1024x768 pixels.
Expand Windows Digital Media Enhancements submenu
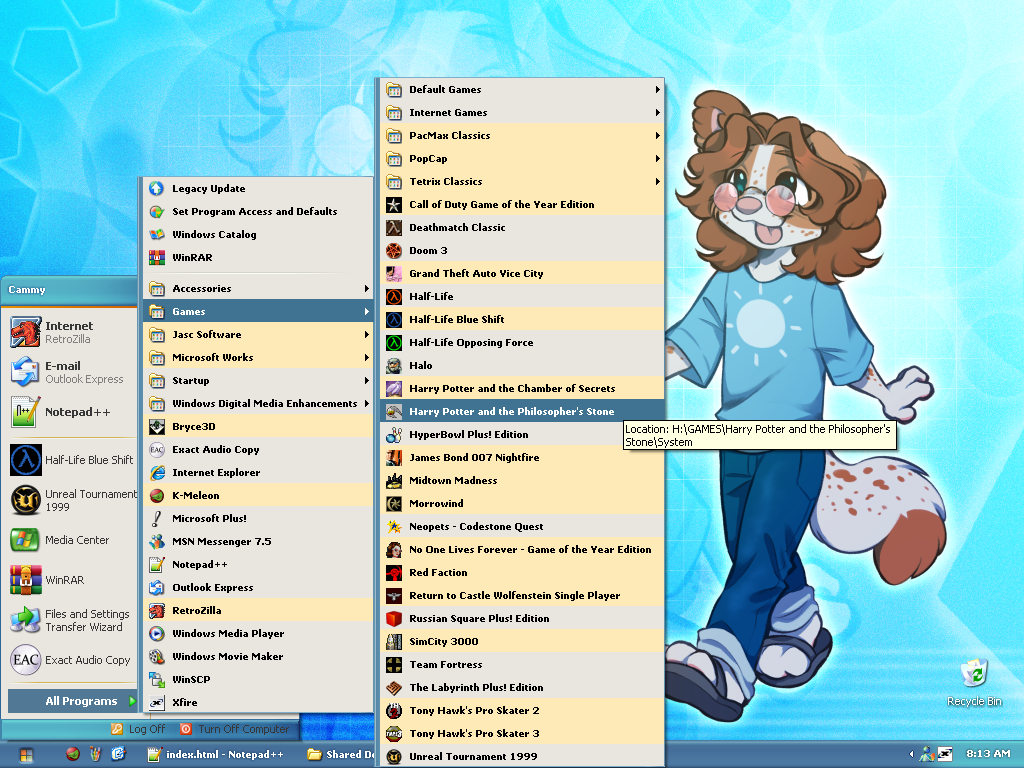[264, 403]
